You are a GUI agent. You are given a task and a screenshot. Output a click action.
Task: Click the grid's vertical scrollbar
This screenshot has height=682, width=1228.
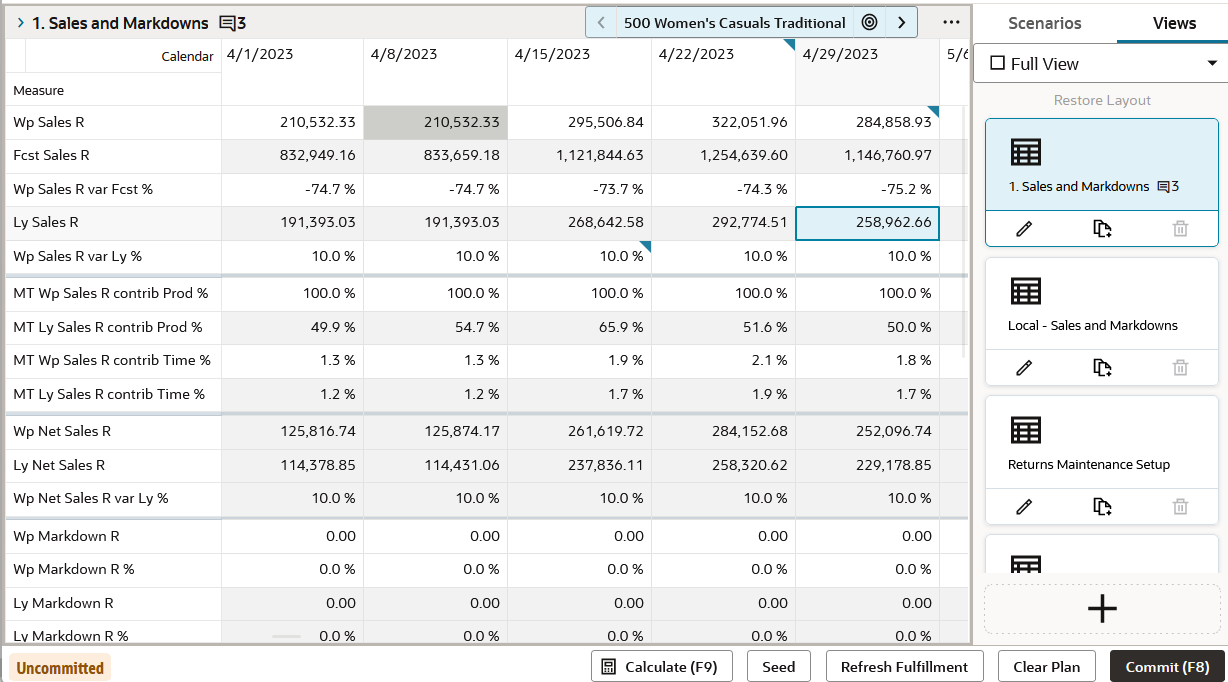(964, 230)
